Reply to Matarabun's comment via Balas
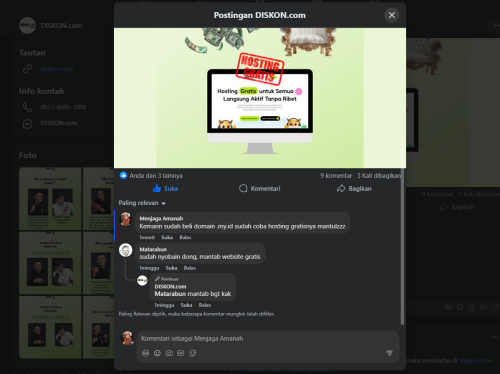The width and height of the screenshot is (500, 374). tap(190, 268)
